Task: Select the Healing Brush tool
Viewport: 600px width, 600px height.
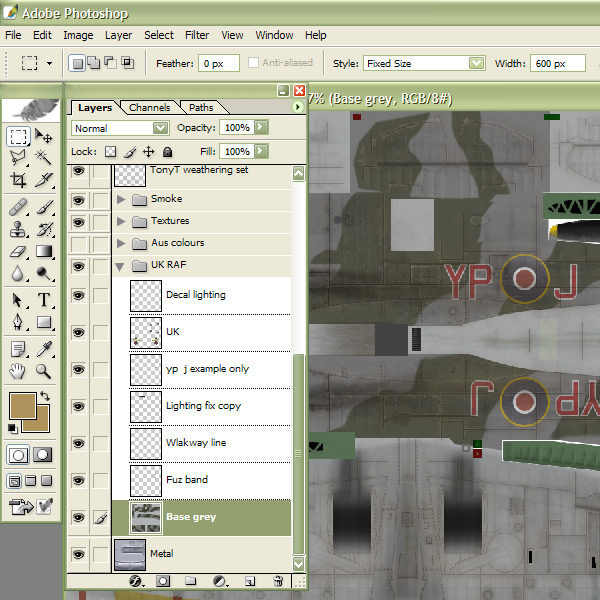Action: 18,207
